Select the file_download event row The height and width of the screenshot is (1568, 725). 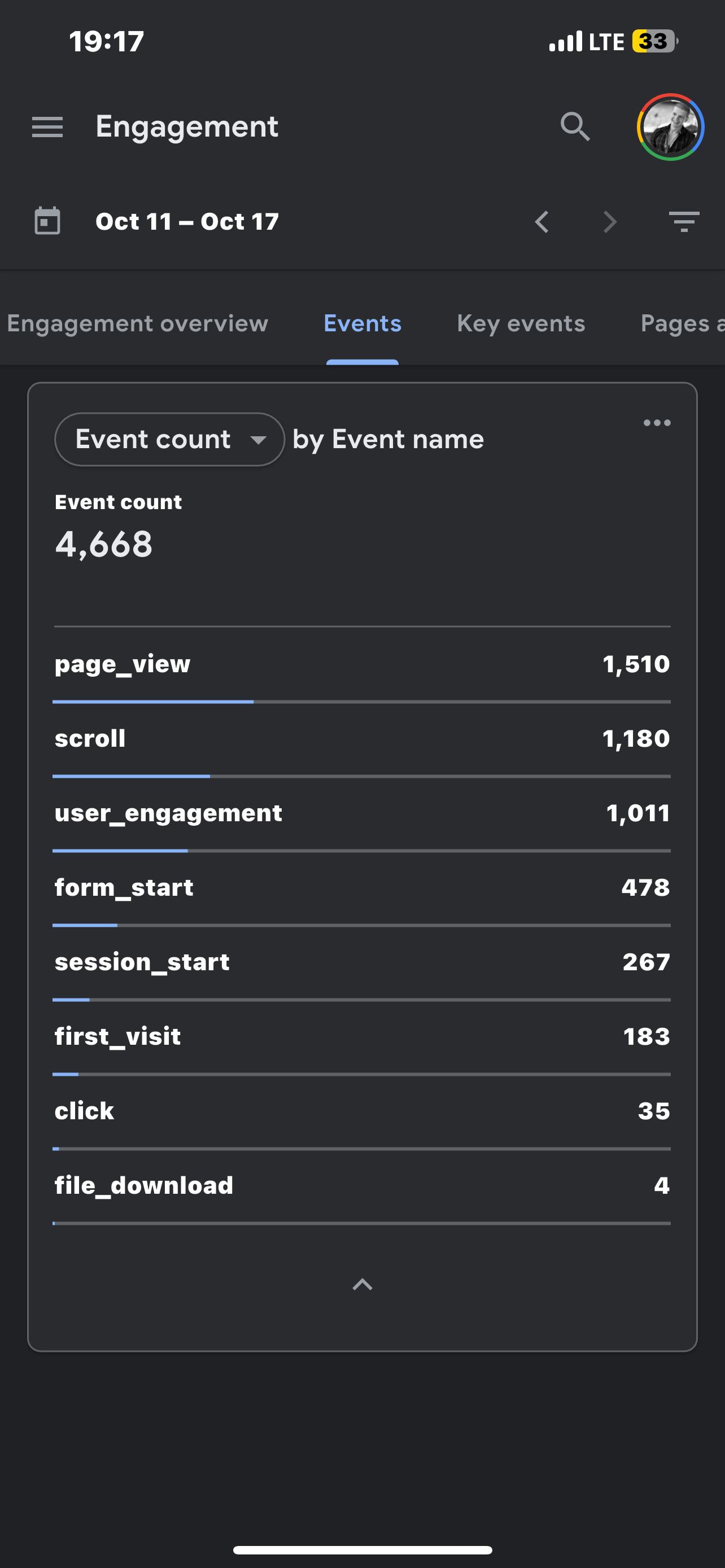pos(362,1186)
